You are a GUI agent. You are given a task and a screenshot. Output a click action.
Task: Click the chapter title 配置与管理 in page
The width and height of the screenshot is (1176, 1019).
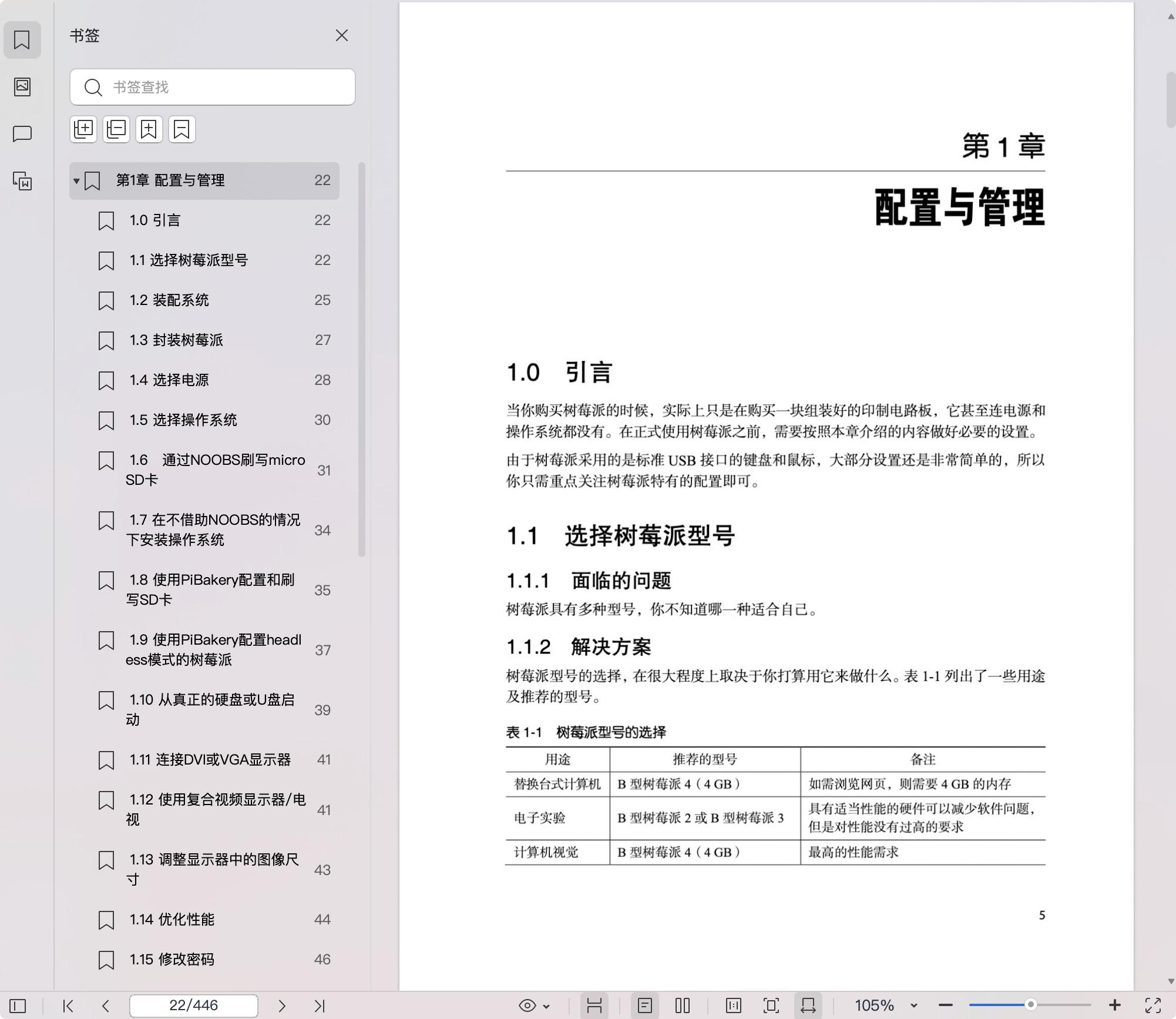pos(960,207)
